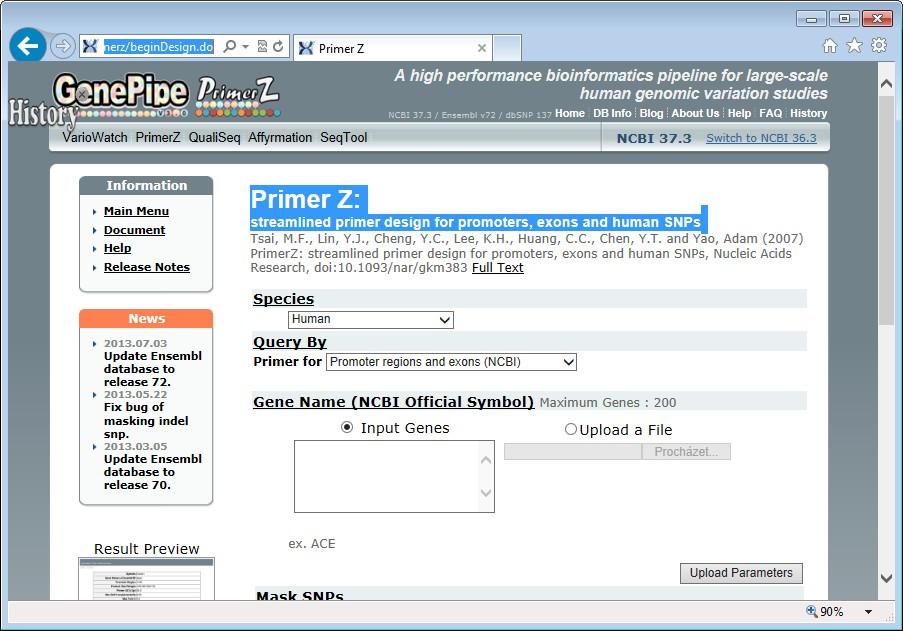
Task: Click gene text area scroll down arrow
Action: pos(486,493)
